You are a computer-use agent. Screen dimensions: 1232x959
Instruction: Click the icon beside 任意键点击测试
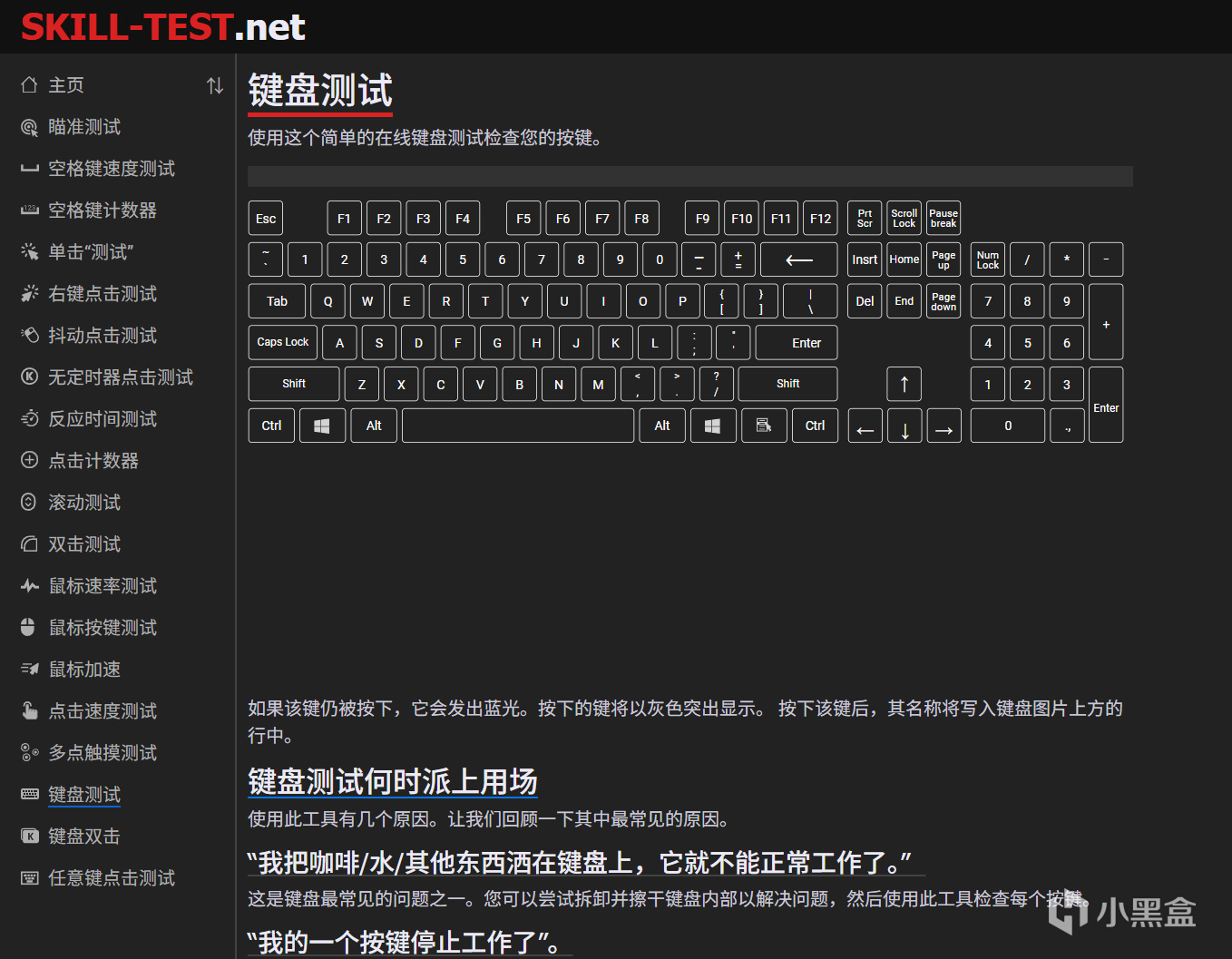click(29, 878)
